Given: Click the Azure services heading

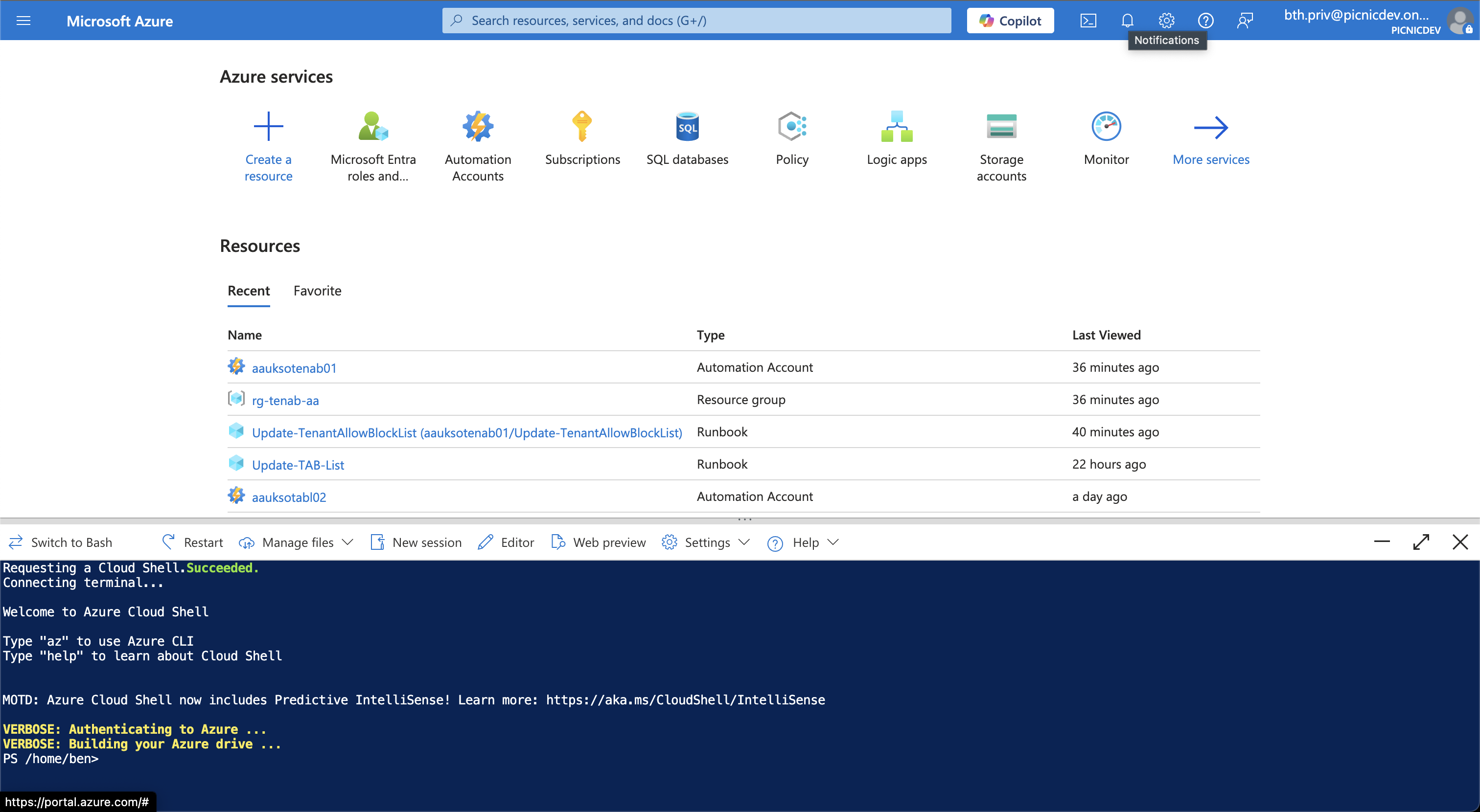Looking at the screenshot, I should coord(277,76).
